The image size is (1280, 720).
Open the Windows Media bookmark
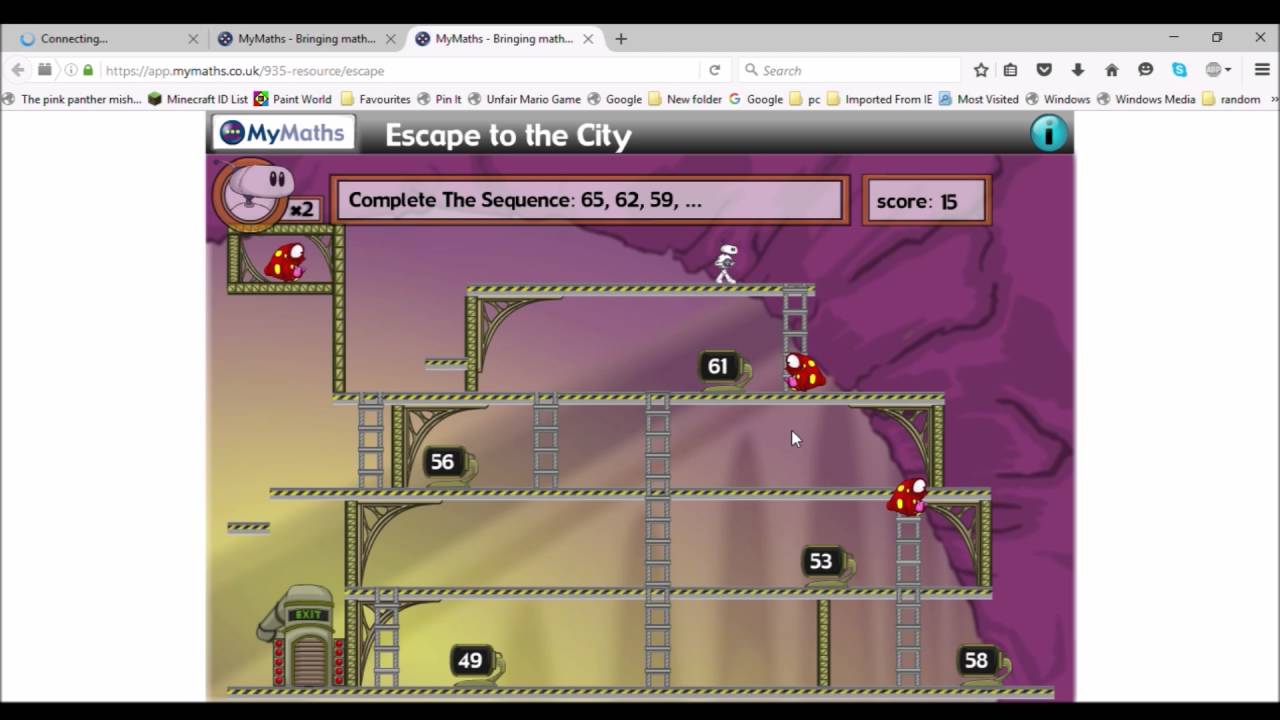1146,99
